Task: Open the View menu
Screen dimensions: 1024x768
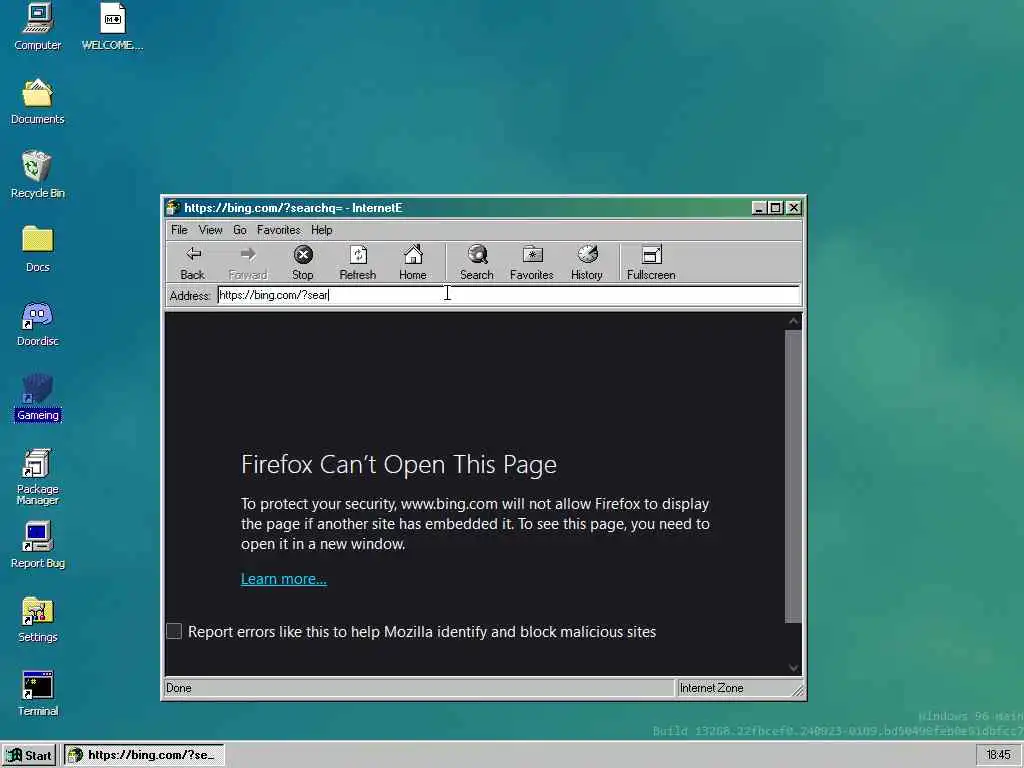Action: coord(210,230)
